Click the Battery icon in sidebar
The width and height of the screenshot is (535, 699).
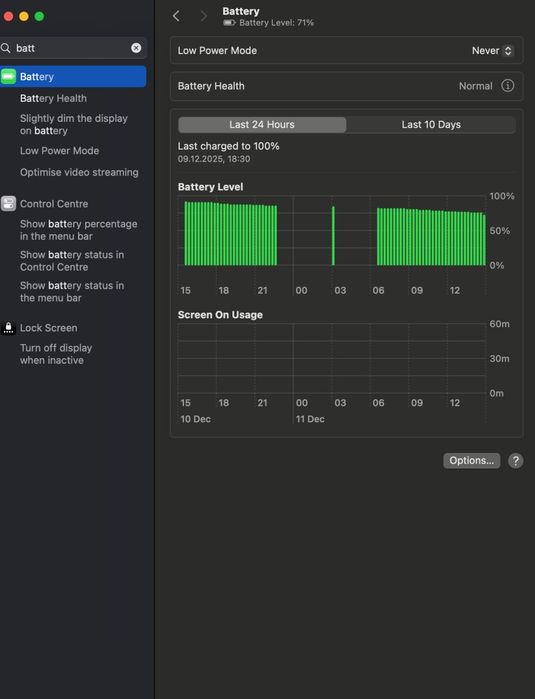tap(8, 77)
